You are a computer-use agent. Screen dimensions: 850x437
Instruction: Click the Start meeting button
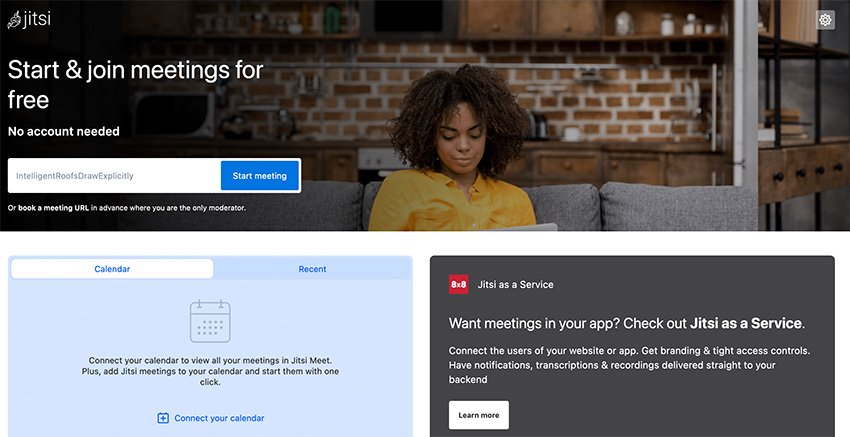point(260,176)
